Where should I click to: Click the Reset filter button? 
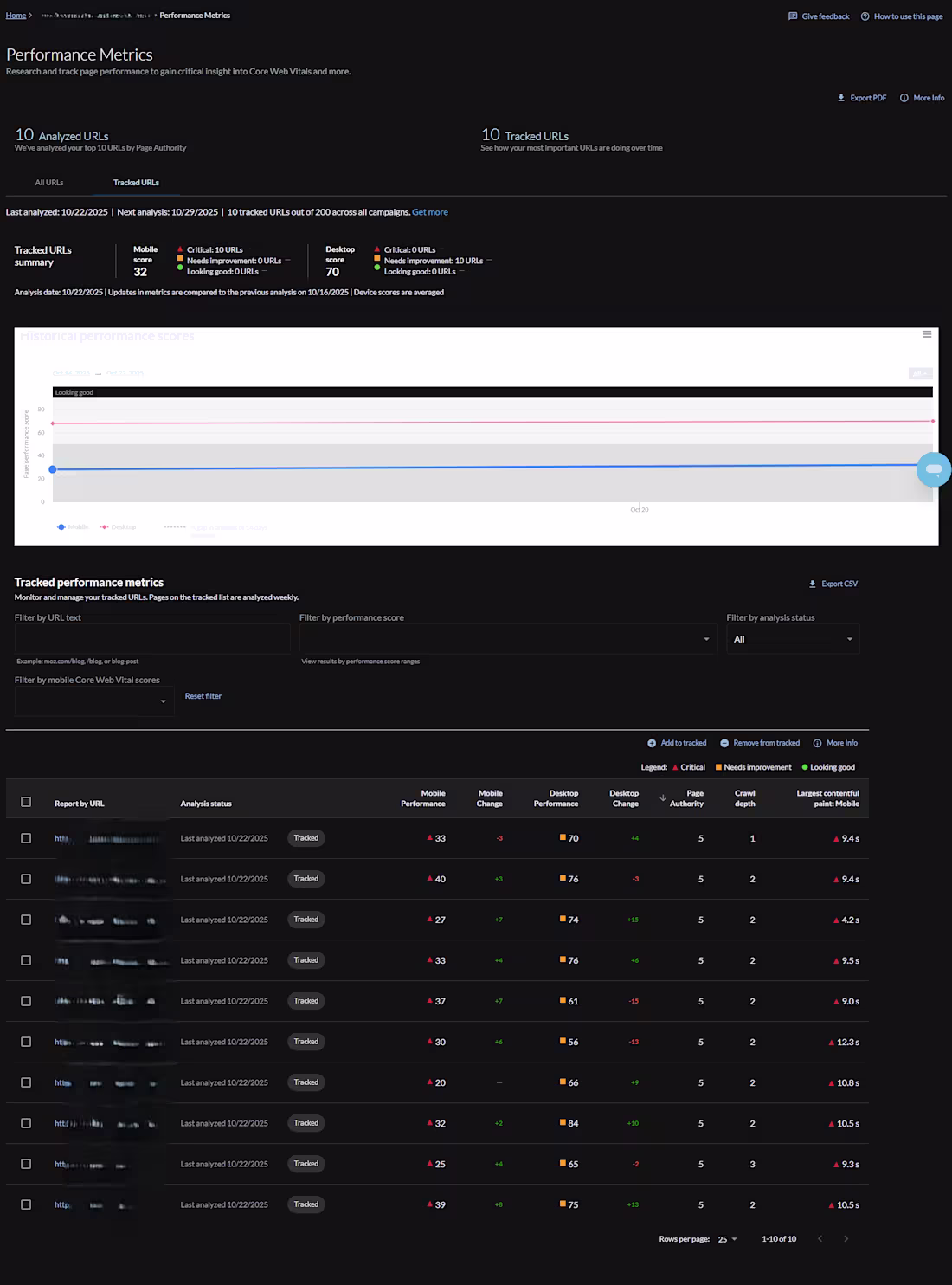coord(203,695)
